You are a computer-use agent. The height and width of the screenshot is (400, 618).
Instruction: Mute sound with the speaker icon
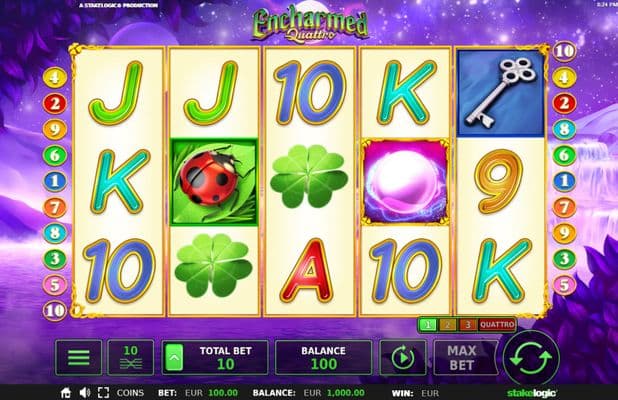tap(84, 393)
